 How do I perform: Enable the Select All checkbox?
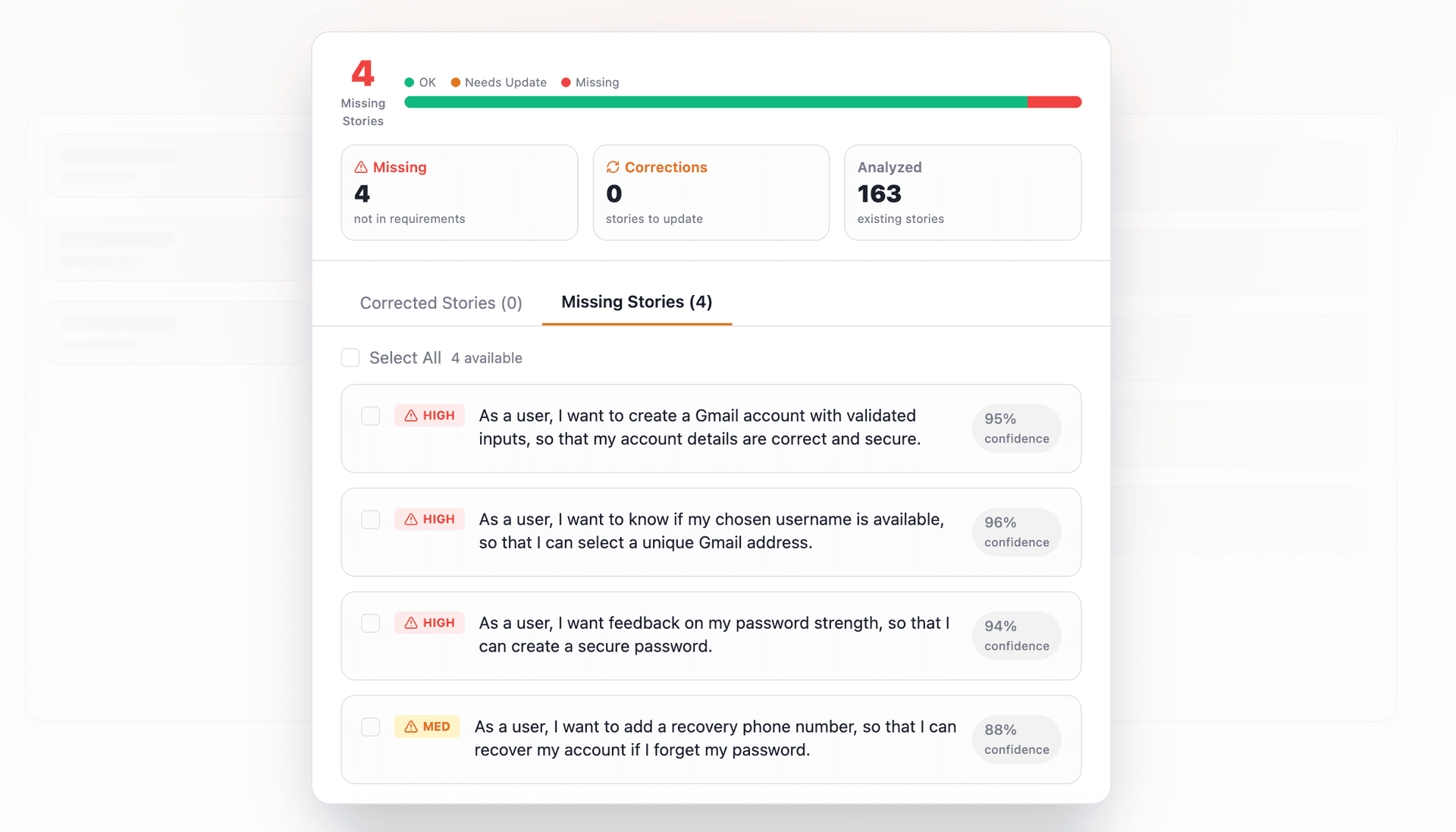(350, 357)
